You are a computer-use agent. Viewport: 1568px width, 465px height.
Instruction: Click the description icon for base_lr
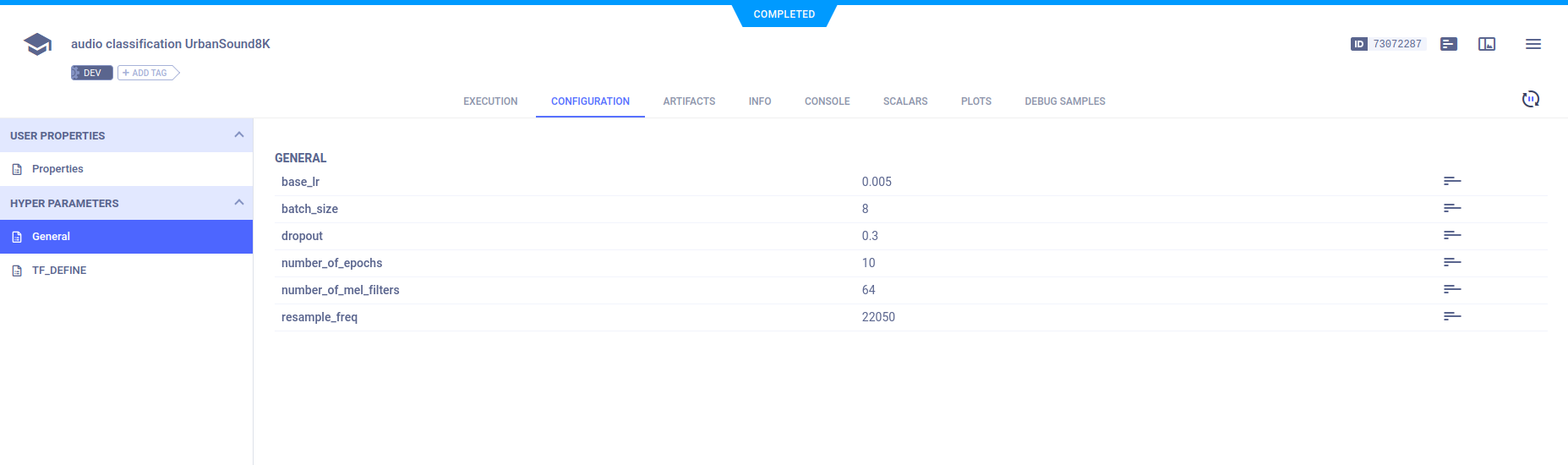1451,181
